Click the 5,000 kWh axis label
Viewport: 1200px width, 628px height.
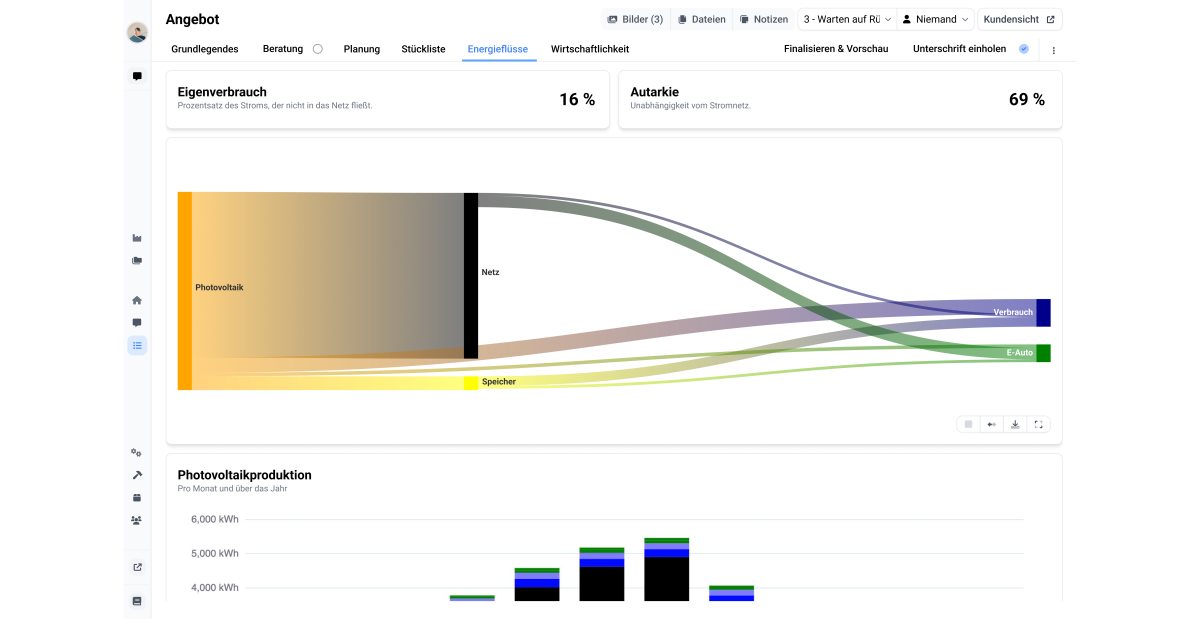[x=215, y=554]
